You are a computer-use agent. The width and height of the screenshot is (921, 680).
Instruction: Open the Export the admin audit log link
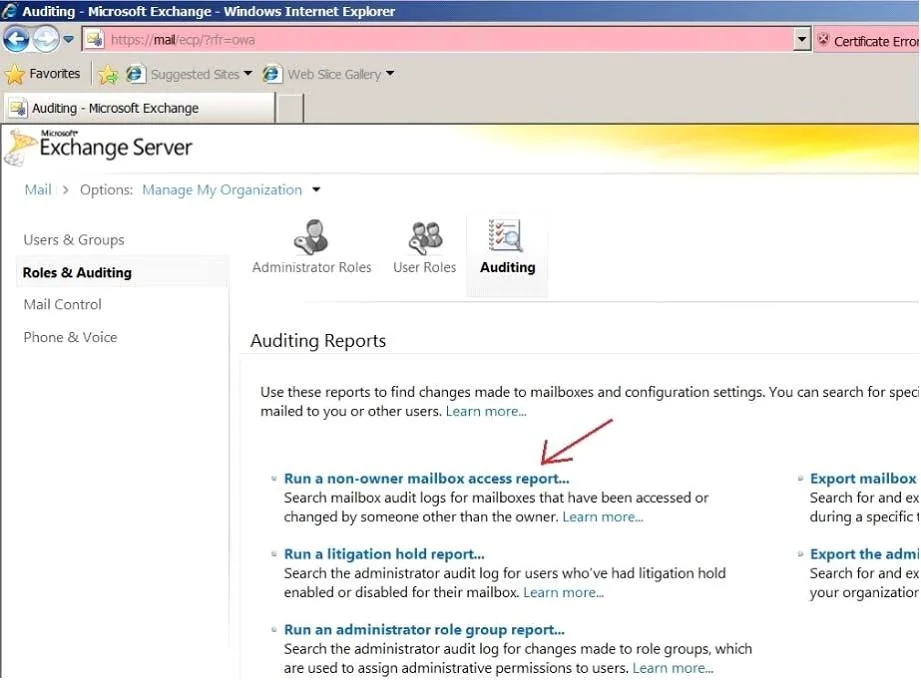tap(864, 554)
